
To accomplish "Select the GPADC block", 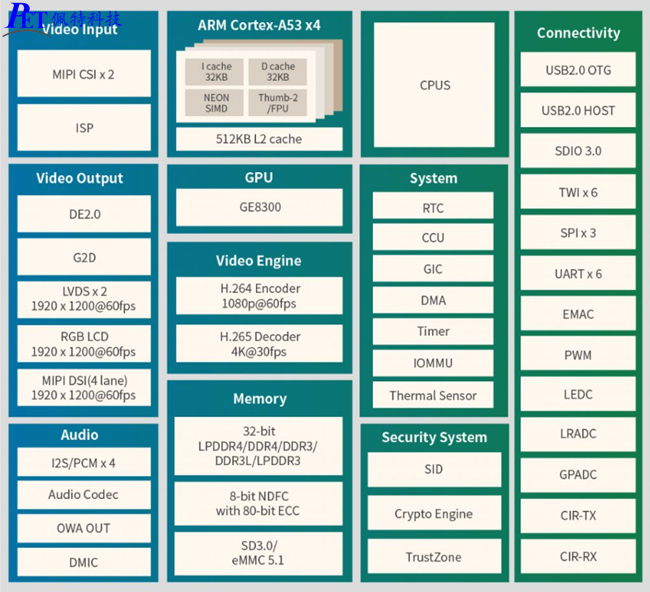I will point(578,475).
